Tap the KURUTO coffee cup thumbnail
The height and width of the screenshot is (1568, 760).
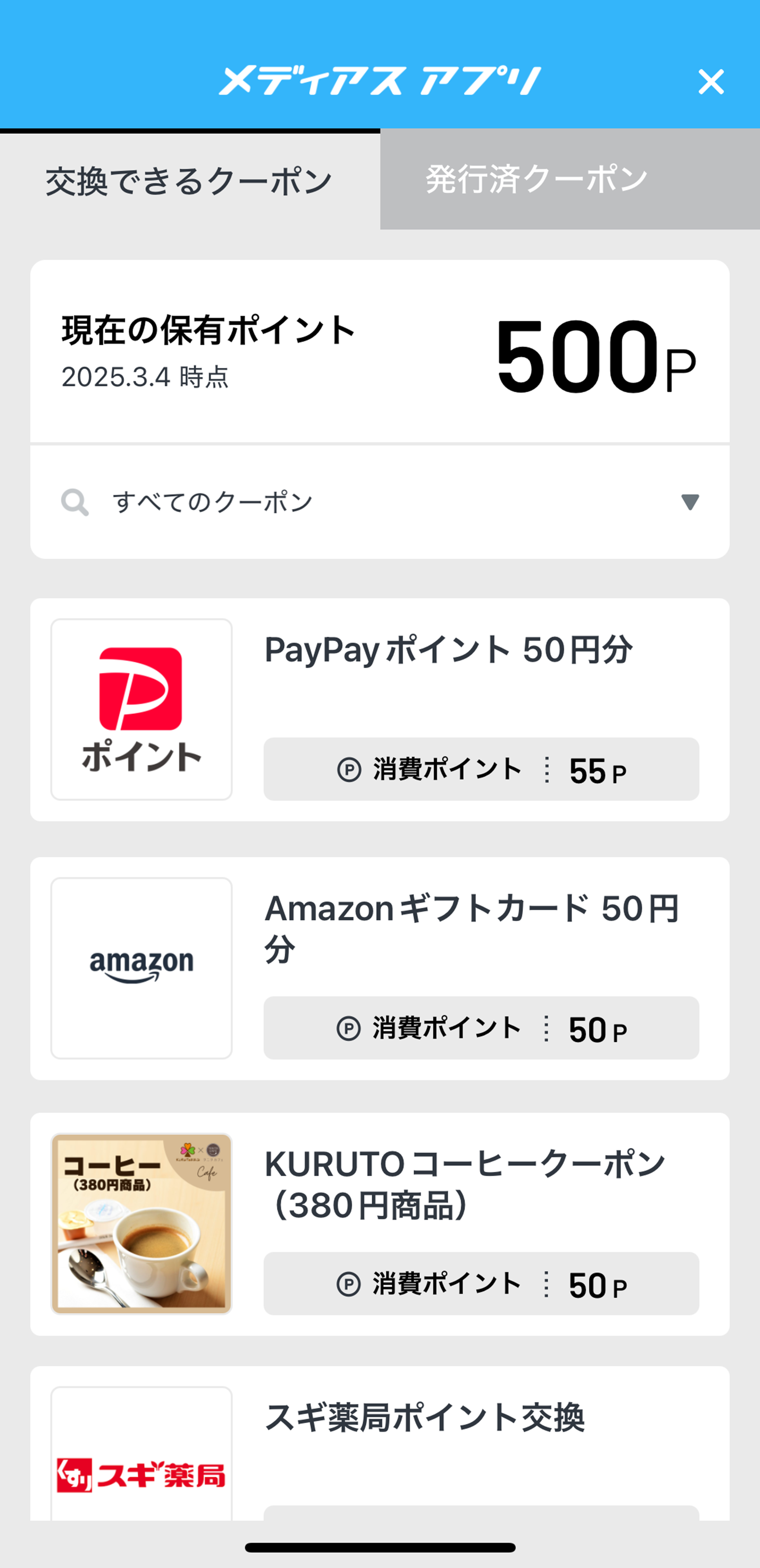(x=141, y=1224)
